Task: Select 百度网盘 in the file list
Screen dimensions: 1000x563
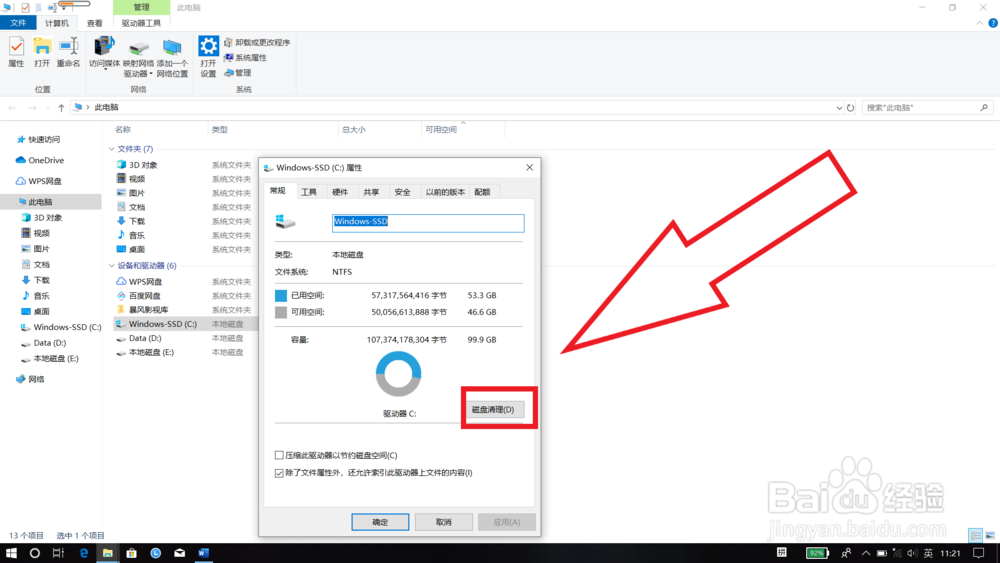Action: coord(138,296)
